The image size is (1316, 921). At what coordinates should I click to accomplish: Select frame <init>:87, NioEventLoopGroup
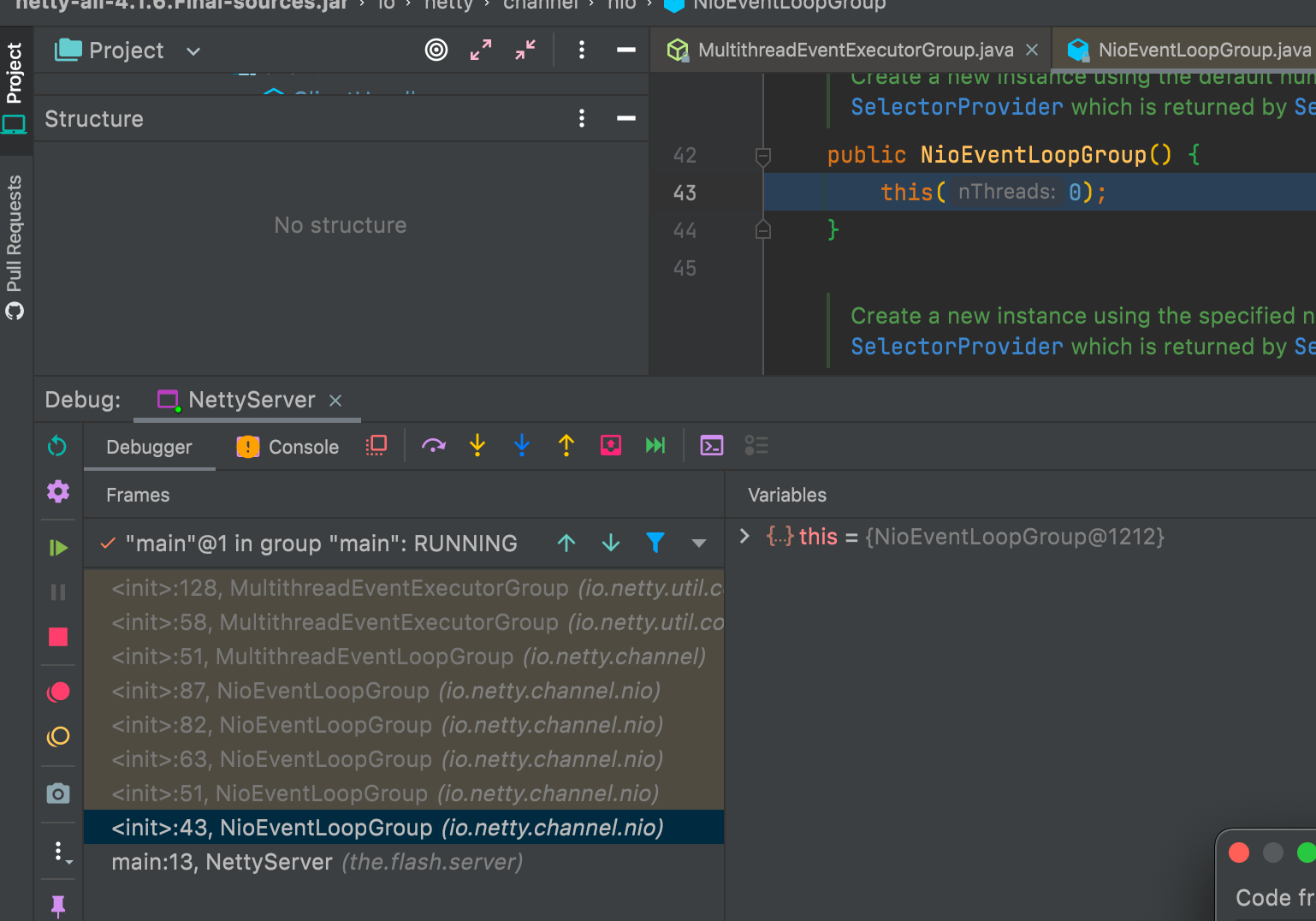point(404,691)
